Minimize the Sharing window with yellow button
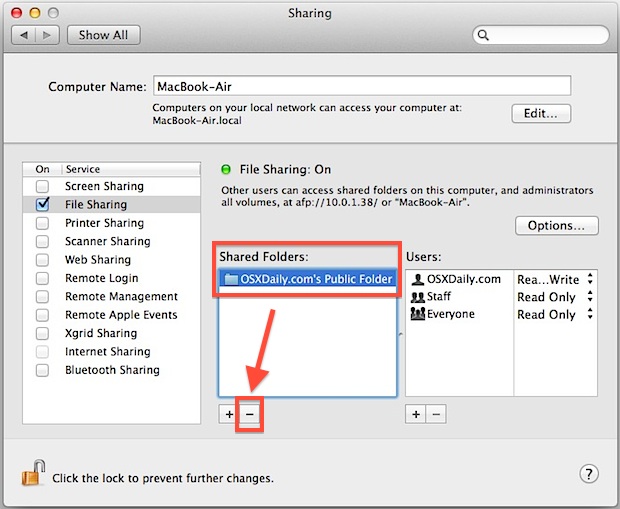This screenshot has width=620, height=509. click(x=35, y=13)
